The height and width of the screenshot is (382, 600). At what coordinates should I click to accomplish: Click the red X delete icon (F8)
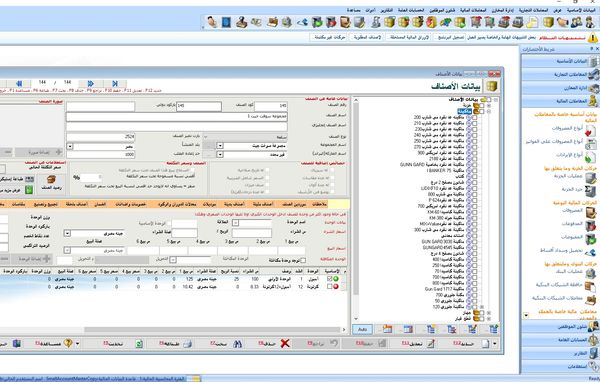click(285, 343)
